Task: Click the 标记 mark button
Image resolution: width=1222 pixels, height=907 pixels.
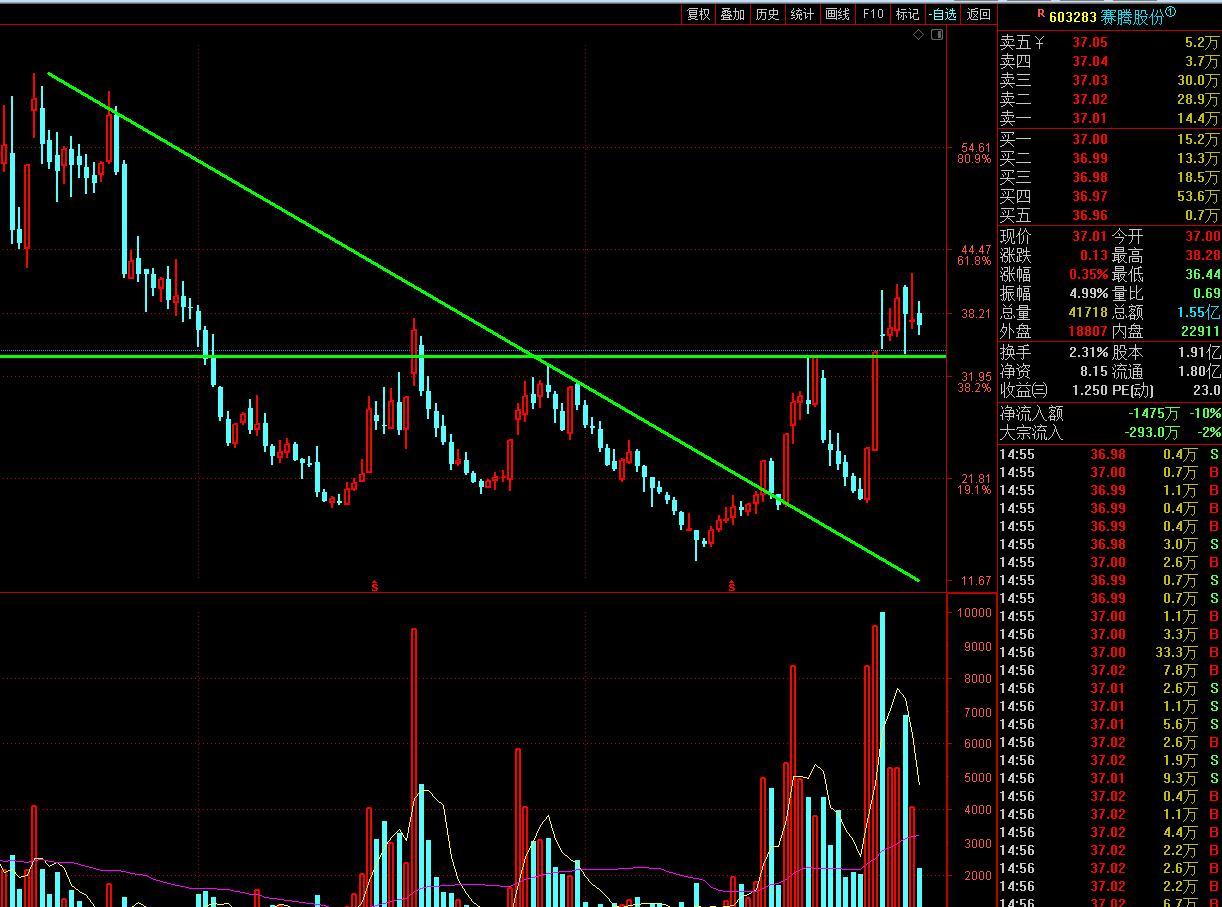Action: coord(907,14)
